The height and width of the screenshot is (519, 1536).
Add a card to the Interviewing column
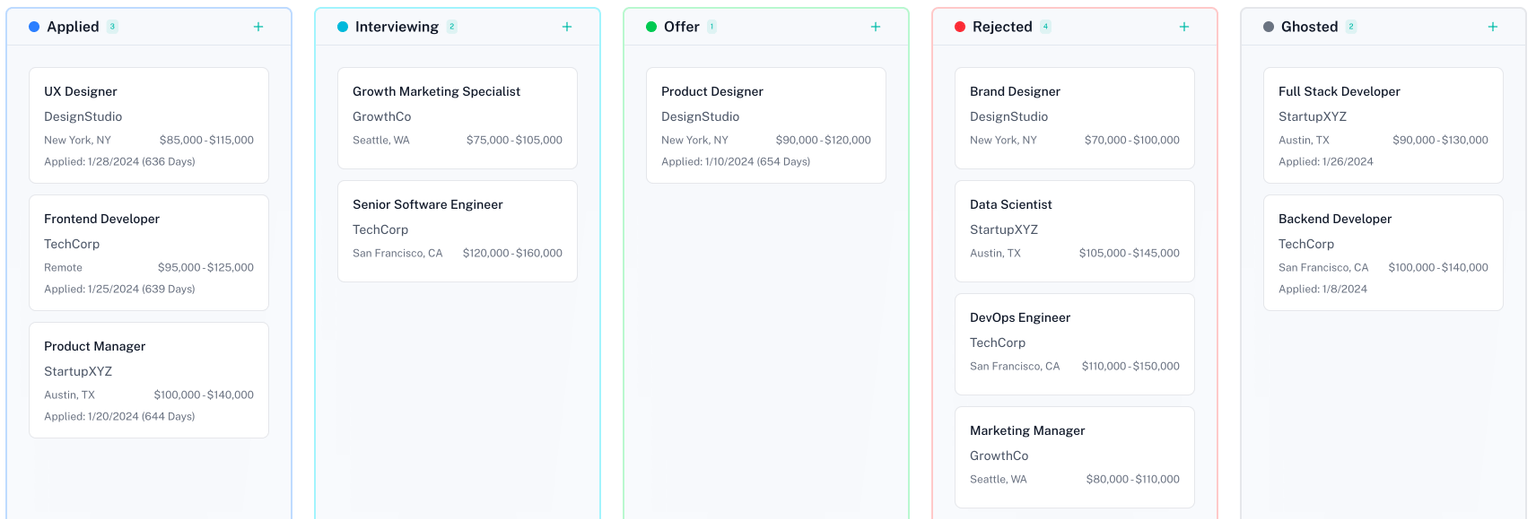567,27
